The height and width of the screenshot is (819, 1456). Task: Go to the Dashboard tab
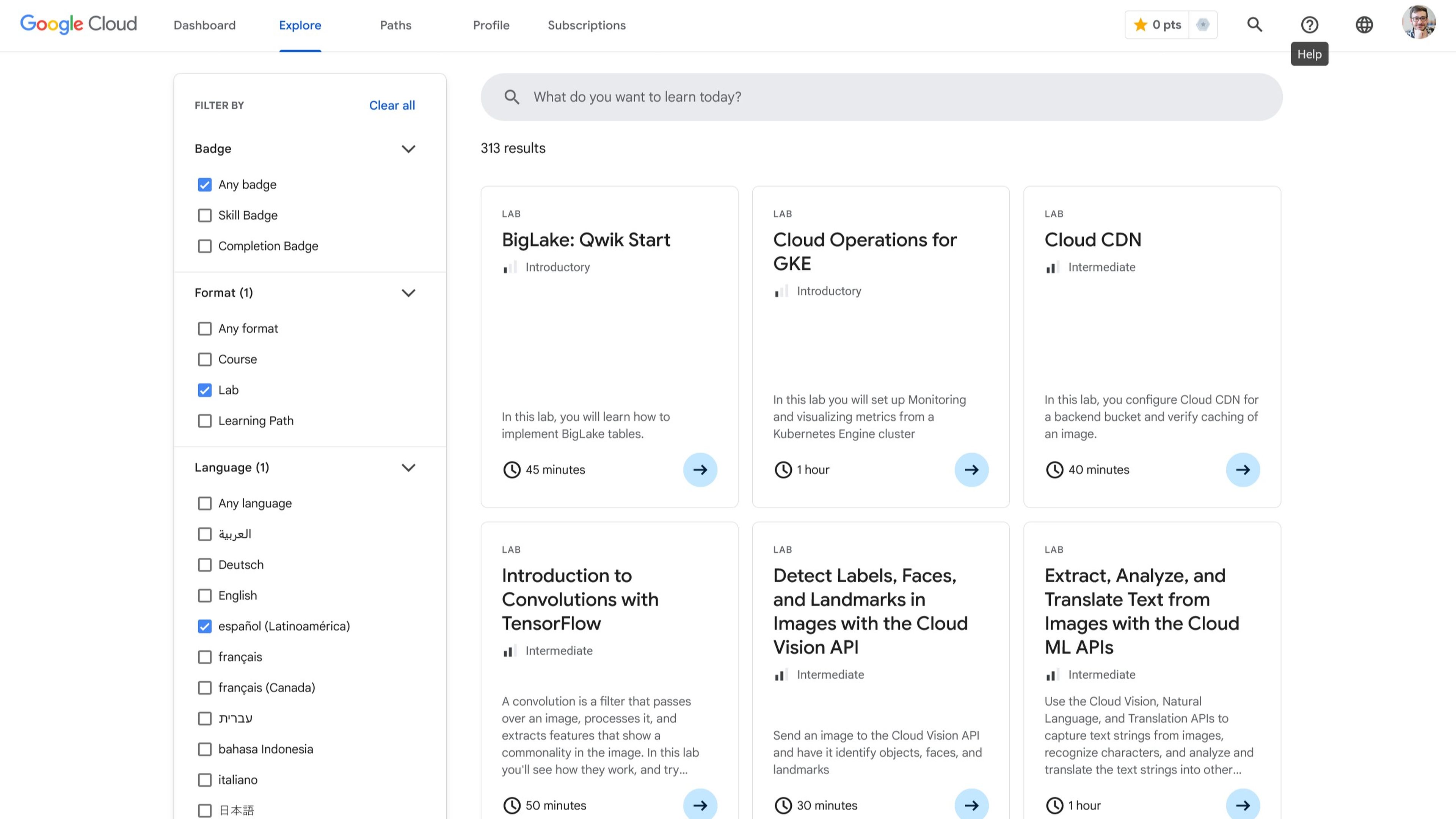click(205, 25)
